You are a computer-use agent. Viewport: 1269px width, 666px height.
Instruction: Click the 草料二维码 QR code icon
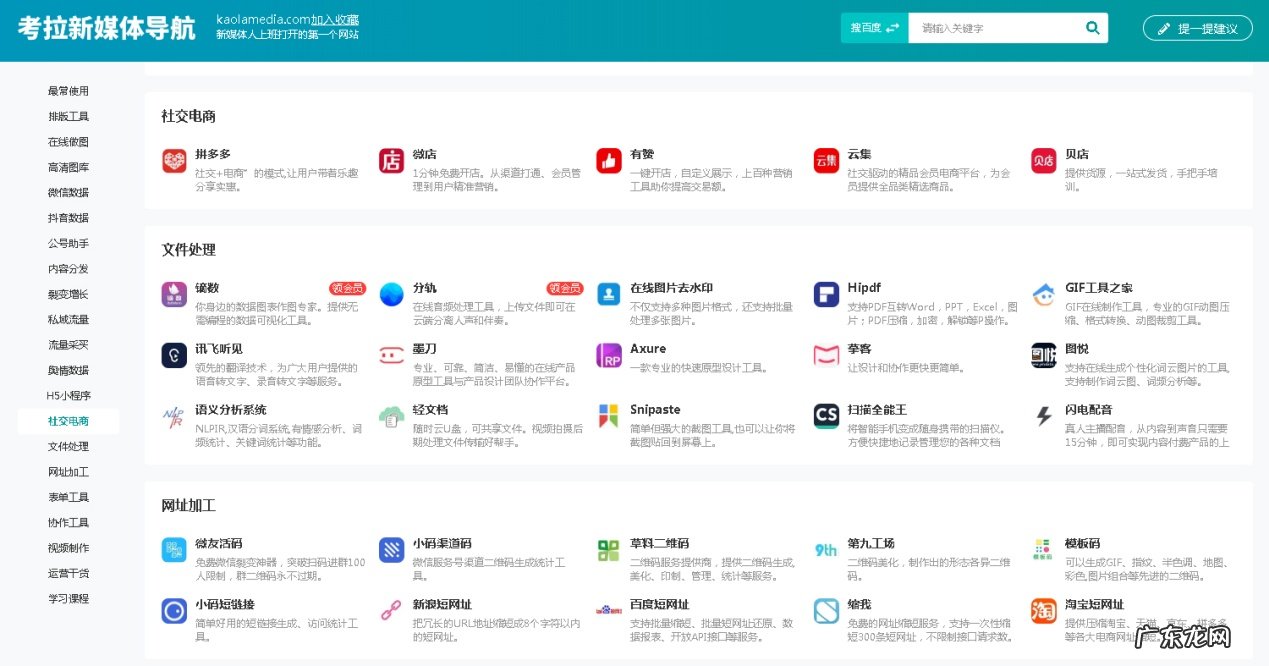[x=608, y=548]
